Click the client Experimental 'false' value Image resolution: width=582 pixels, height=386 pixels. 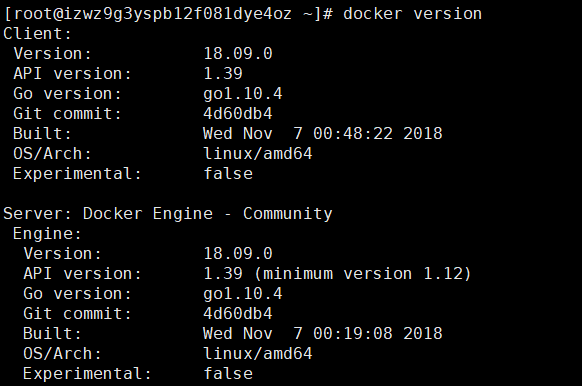(x=228, y=174)
